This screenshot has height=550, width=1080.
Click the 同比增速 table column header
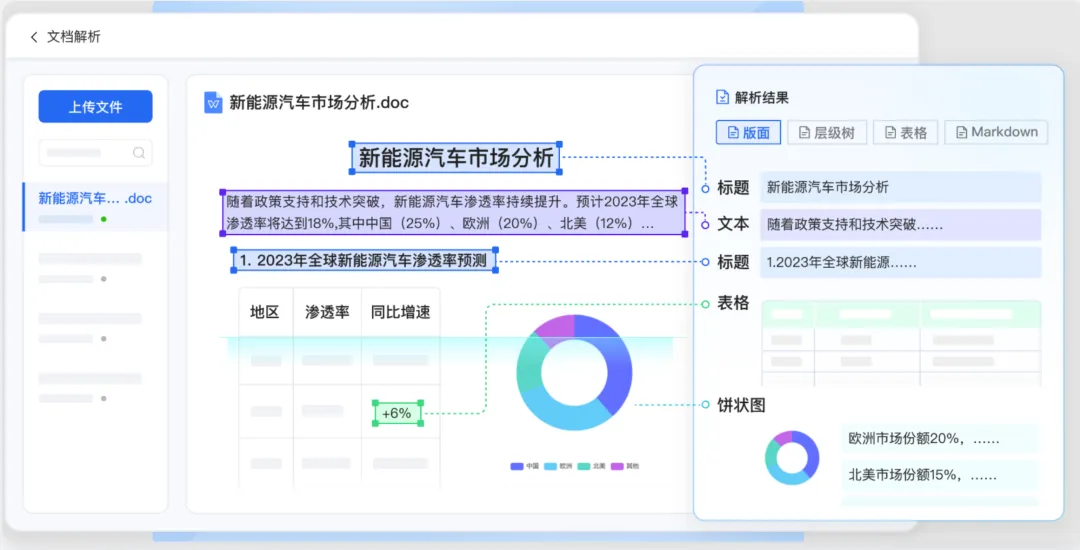click(400, 312)
